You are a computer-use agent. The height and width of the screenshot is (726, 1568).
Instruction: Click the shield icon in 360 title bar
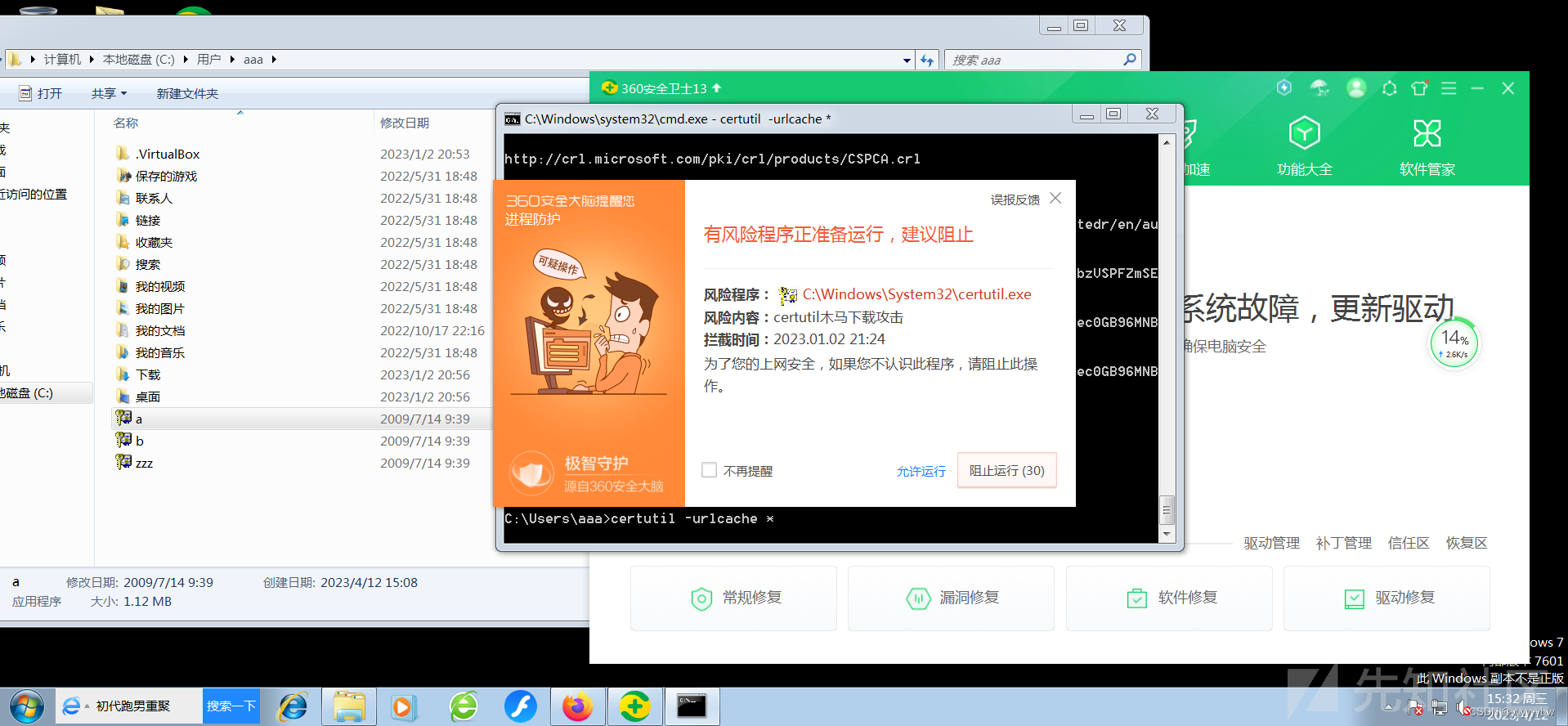click(1284, 87)
